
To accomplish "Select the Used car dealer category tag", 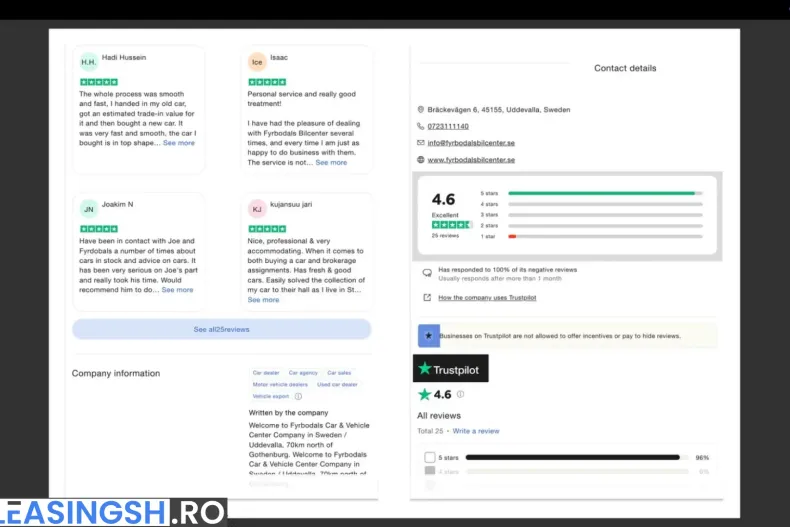I will [x=337, y=384].
